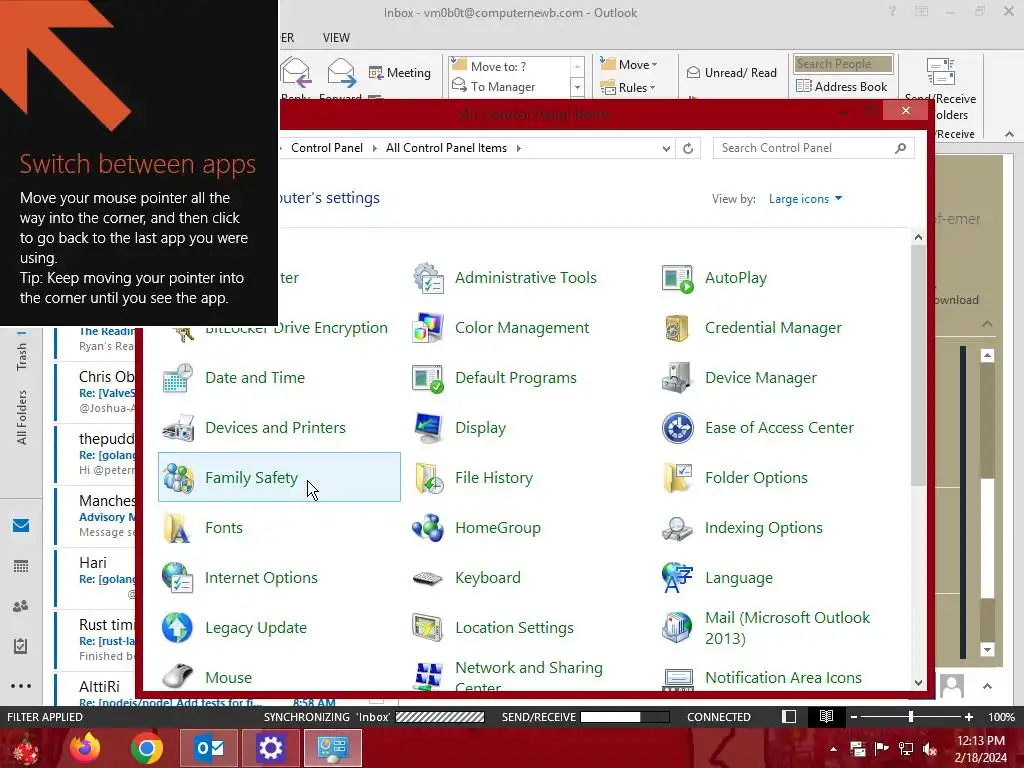1024x768 pixels.
Task: Open Location Settings icon
Action: (428, 628)
